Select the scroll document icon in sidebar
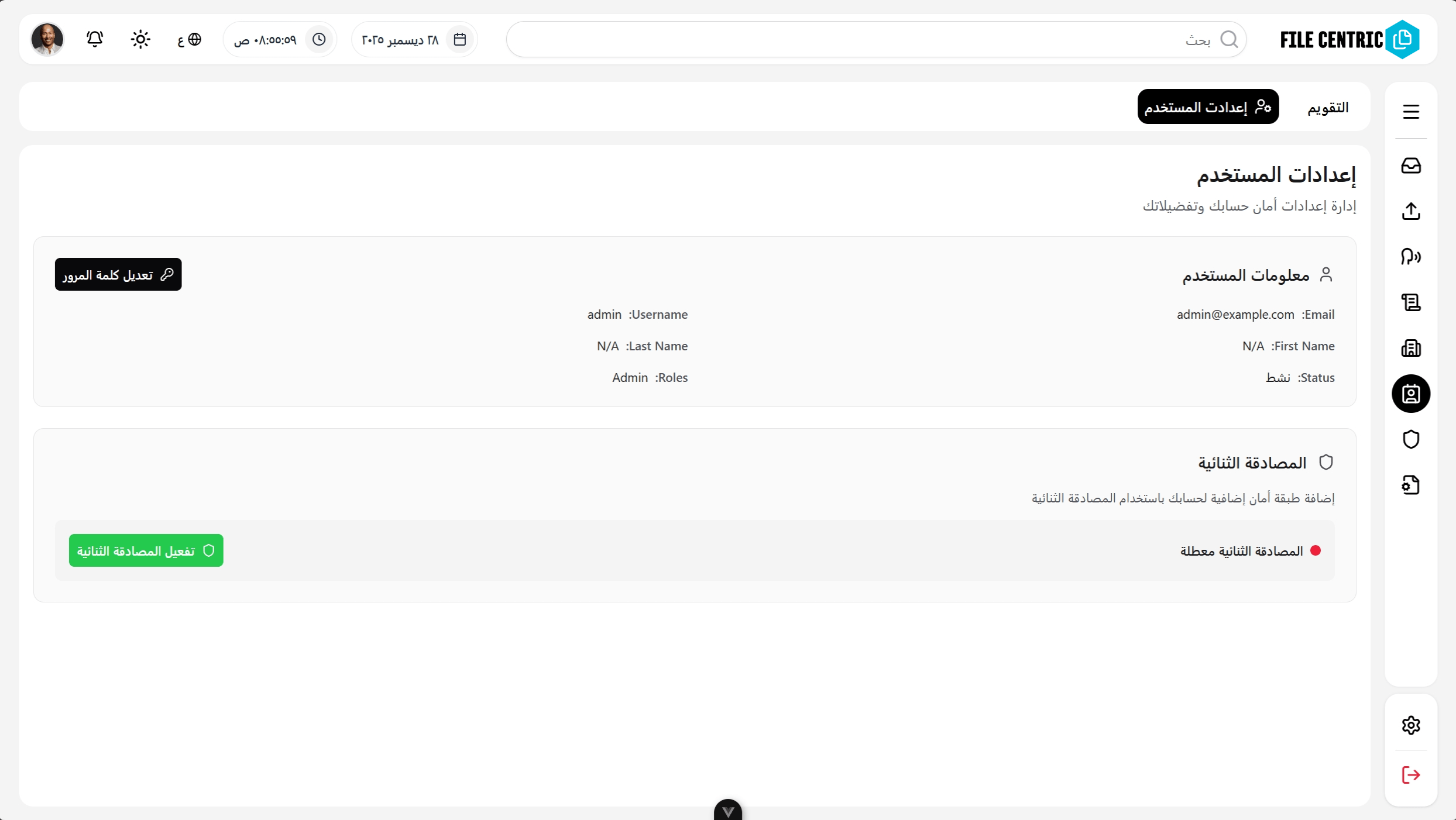The height and width of the screenshot is (820, 1456). (1410, 302)
